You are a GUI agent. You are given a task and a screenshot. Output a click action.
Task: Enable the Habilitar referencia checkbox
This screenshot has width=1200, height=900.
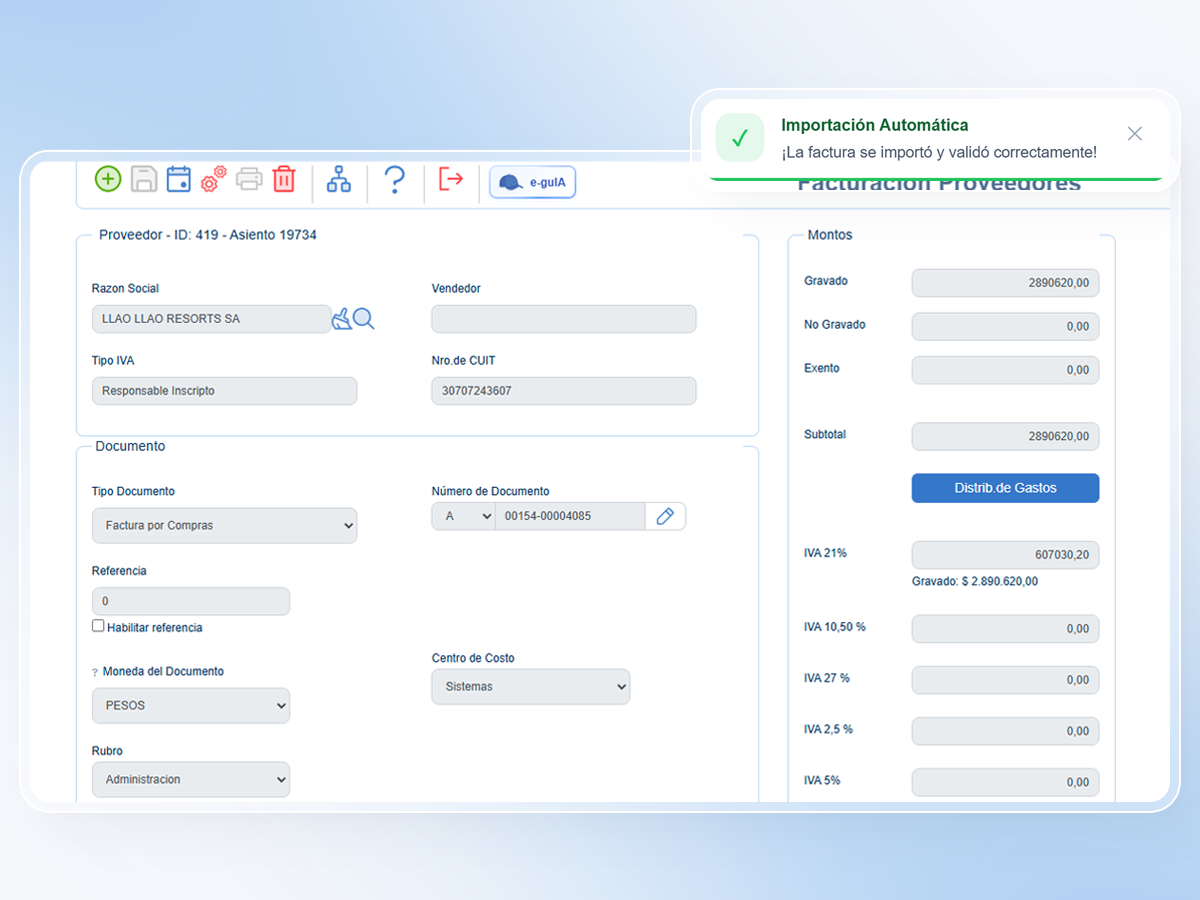click(98, 626)
